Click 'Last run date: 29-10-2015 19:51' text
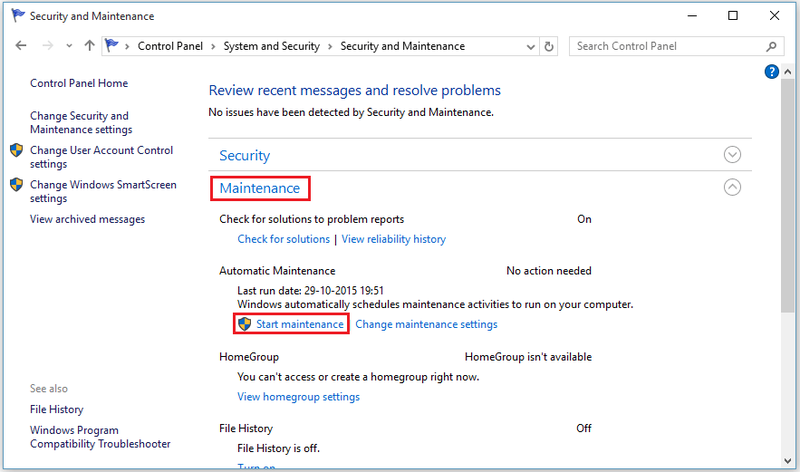Screen dimensions: 800x472 [310, 291]
